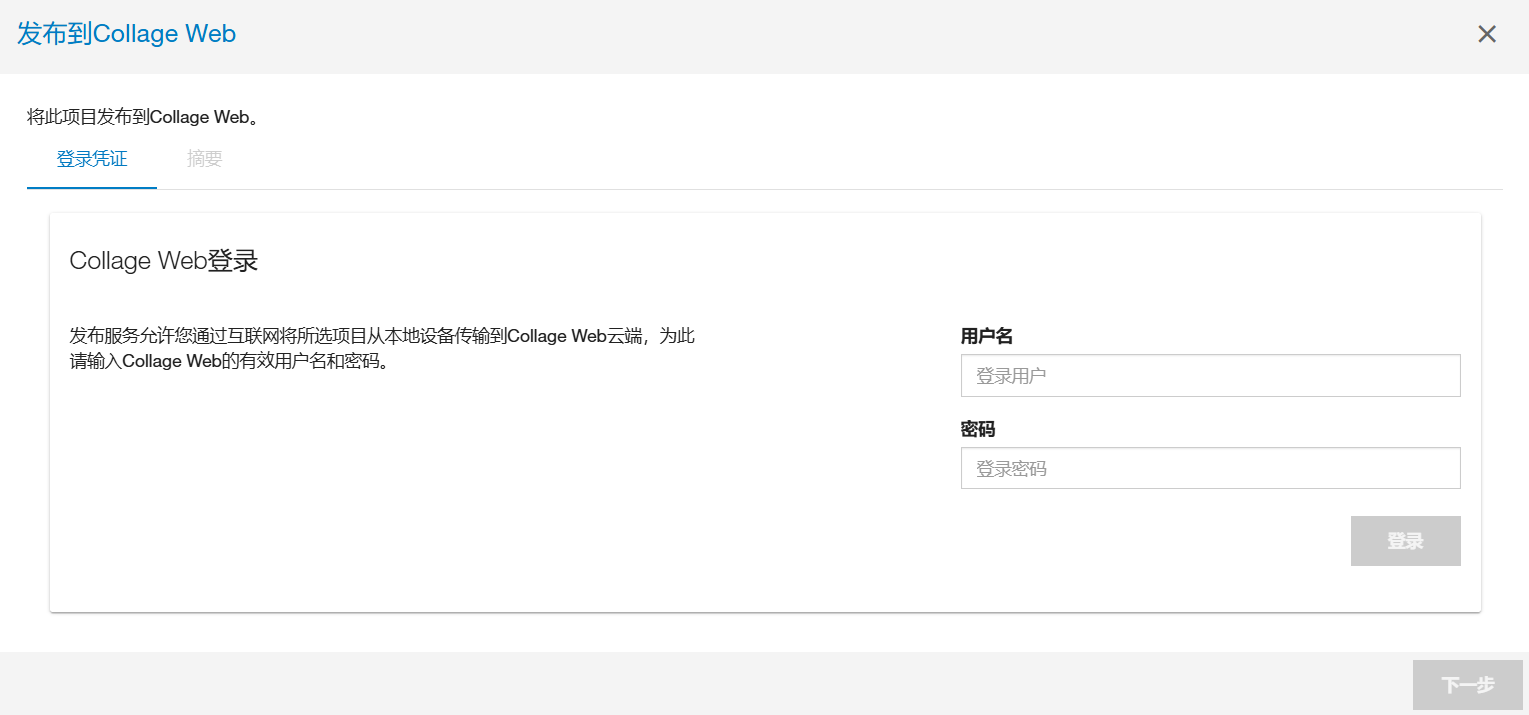Select the 登录用户 placeholder text
This screenshot has height=715, width=1529.
1011,376
